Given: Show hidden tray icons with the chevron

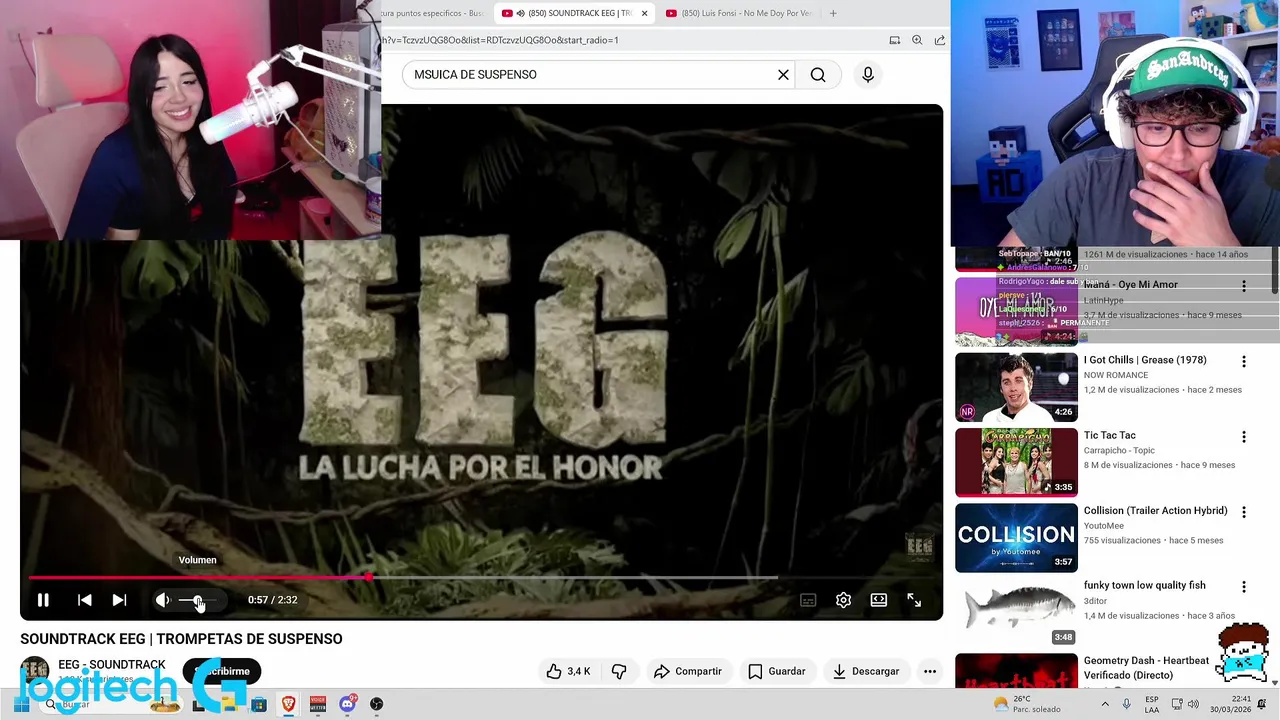Looking at the screenshot, I should click(1105, 704).
